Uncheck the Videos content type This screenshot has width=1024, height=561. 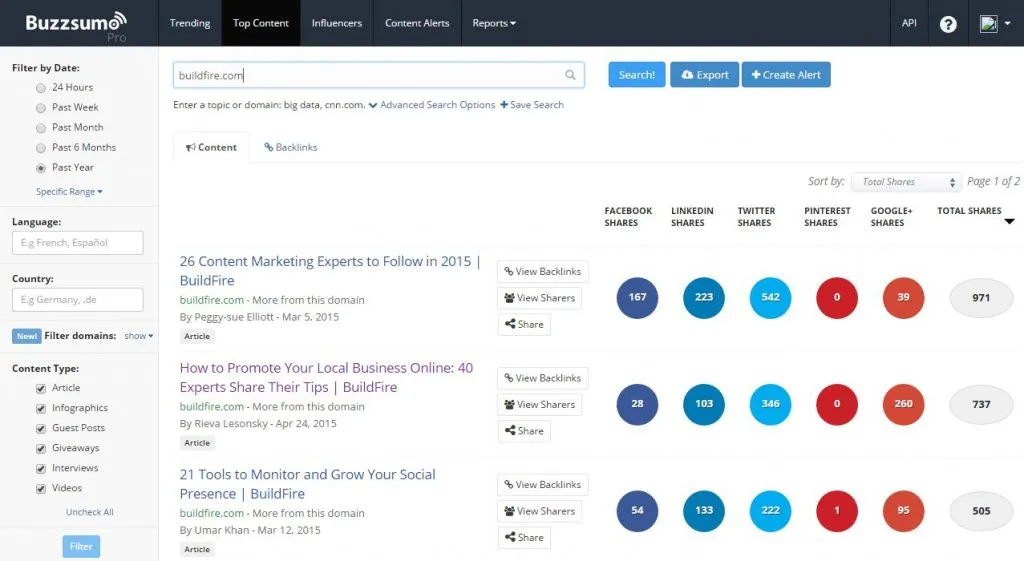41,489
